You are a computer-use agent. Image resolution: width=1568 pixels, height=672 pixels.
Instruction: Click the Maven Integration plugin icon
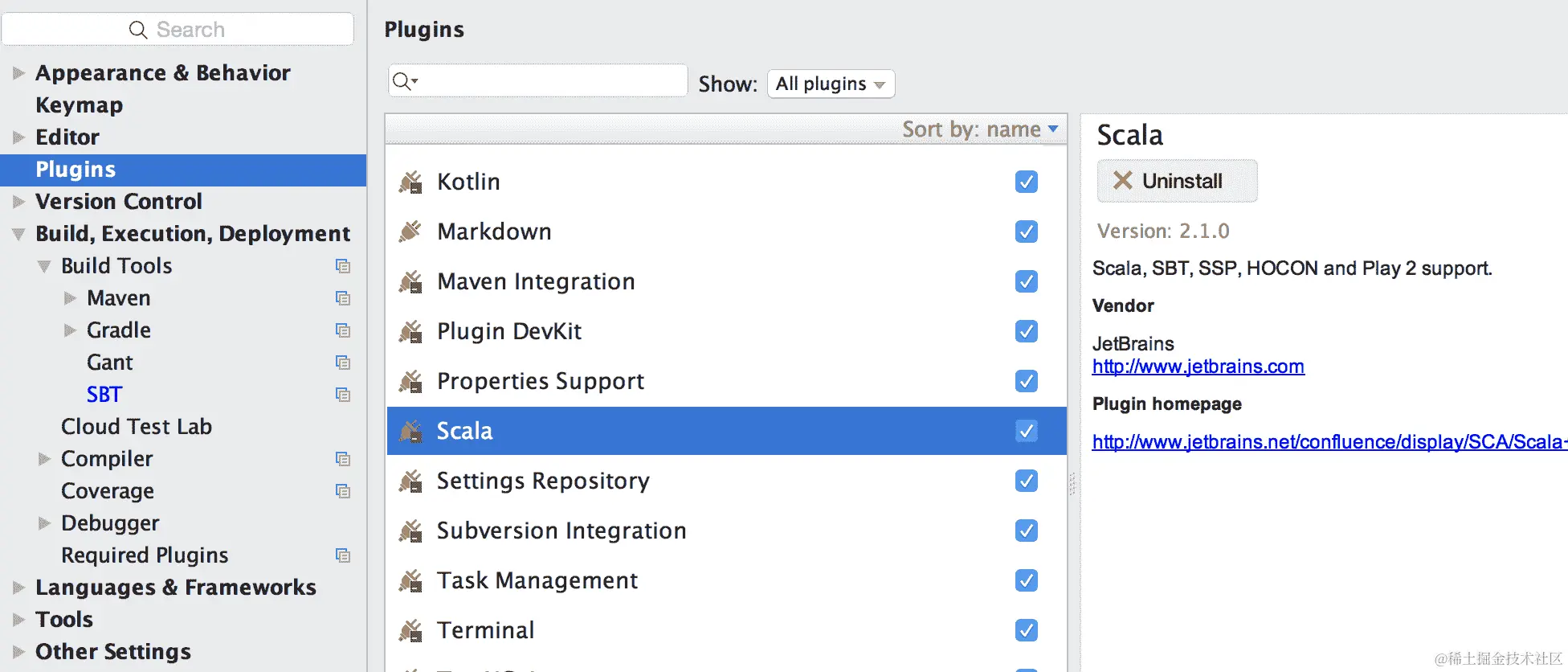click(410, 282)
